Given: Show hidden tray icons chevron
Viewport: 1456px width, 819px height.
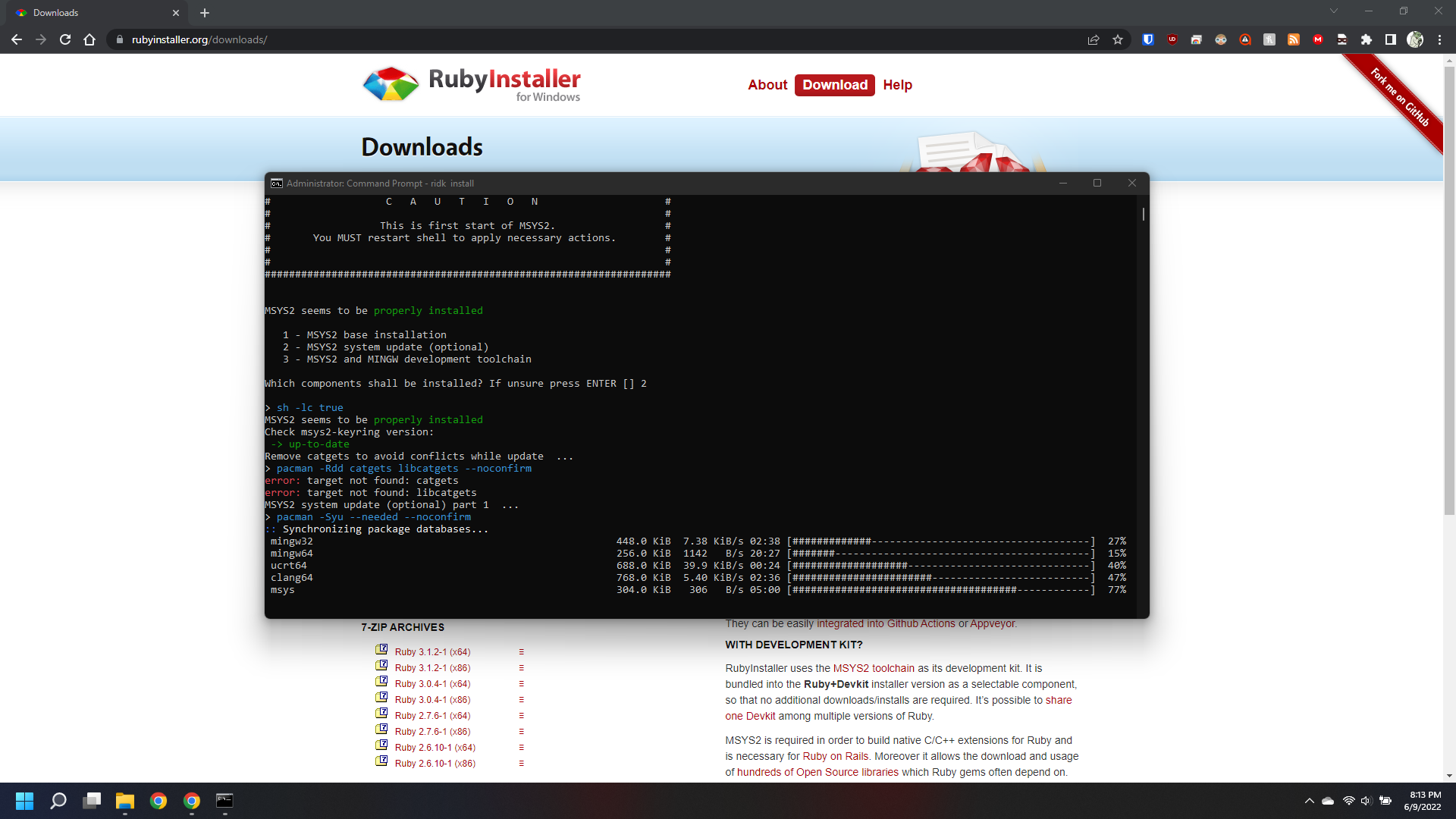Looking at the screenshot, I should click(x=1309, y=801).
